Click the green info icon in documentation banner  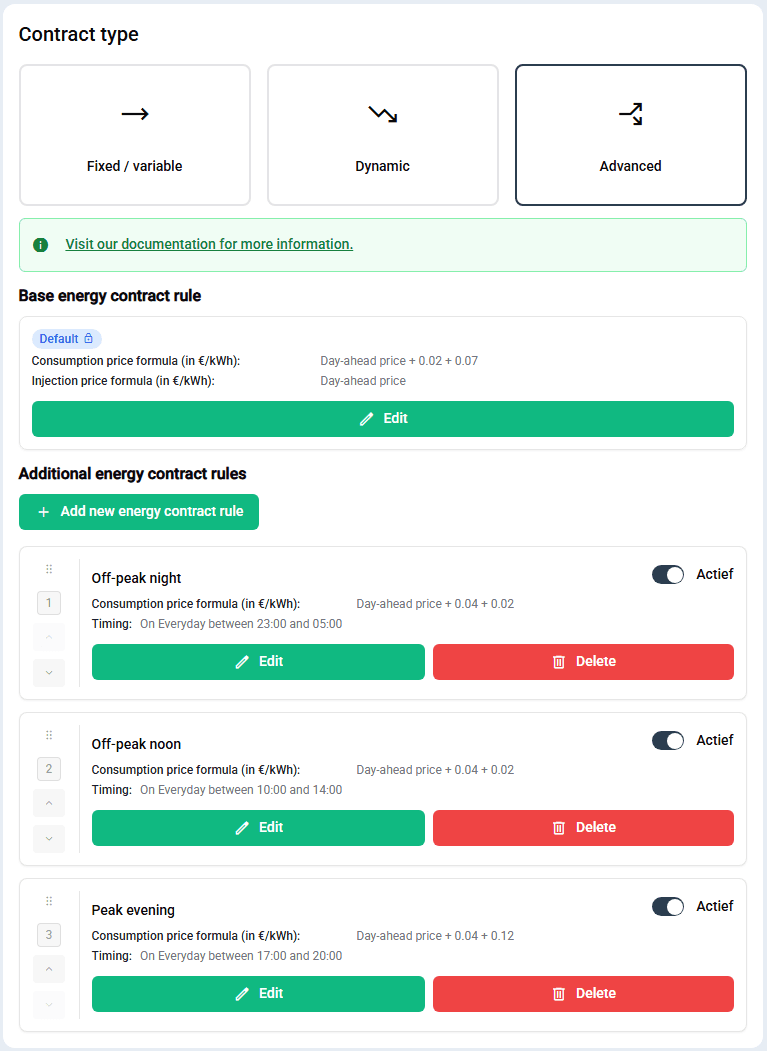tap(41, 244)
